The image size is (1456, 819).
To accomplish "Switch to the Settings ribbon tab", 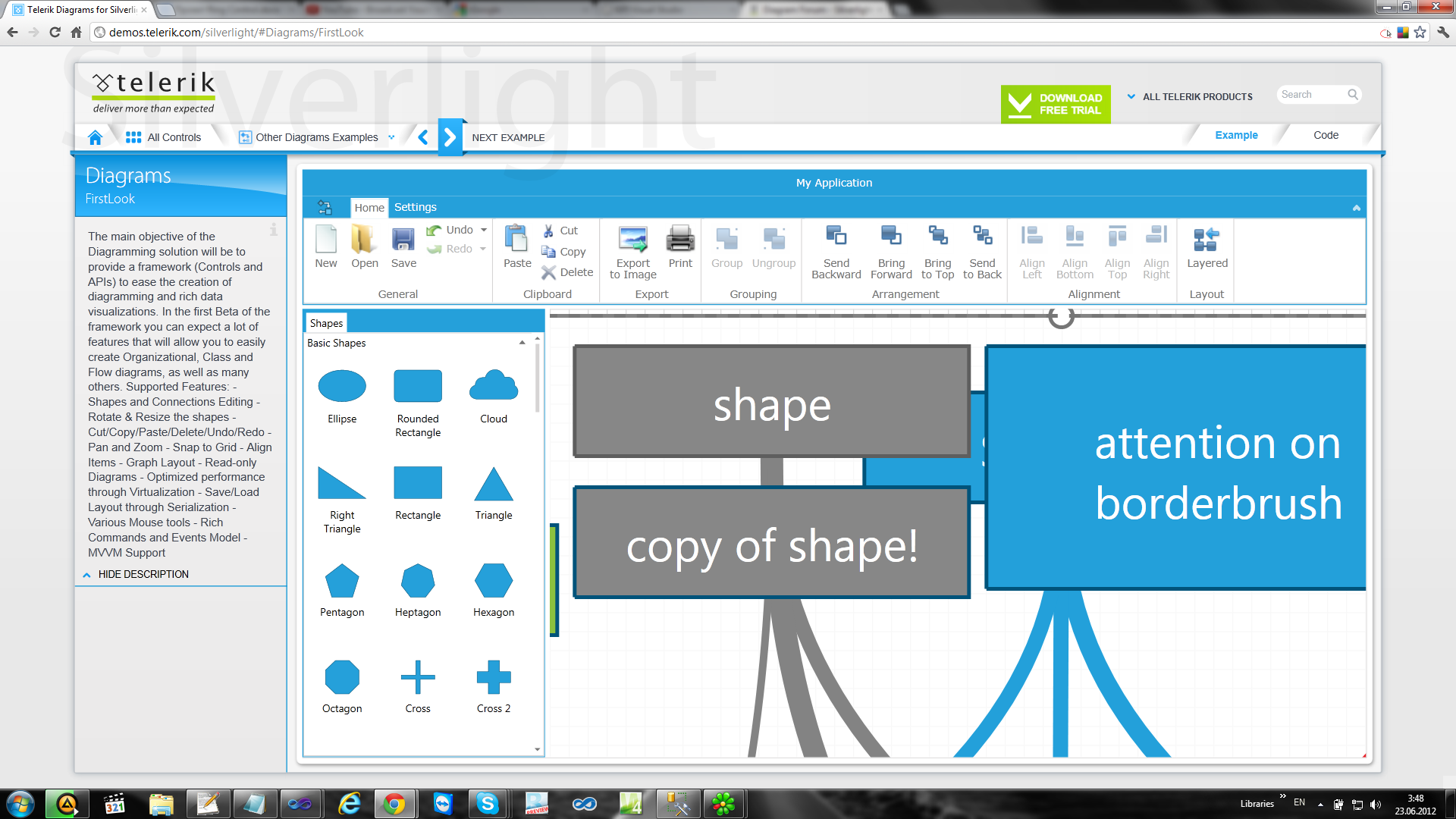I will (x=415, y=207).
